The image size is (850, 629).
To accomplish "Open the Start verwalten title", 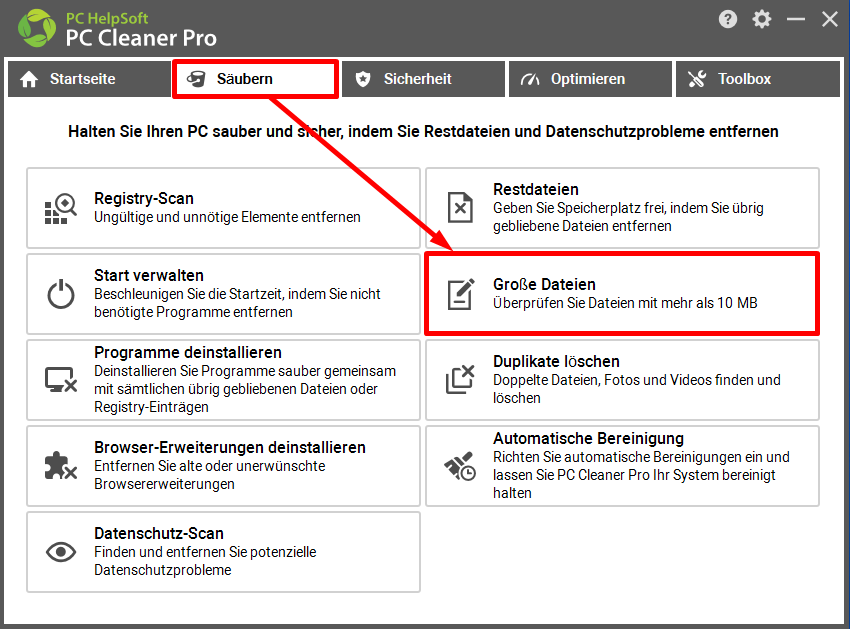I will click(149, 275).
